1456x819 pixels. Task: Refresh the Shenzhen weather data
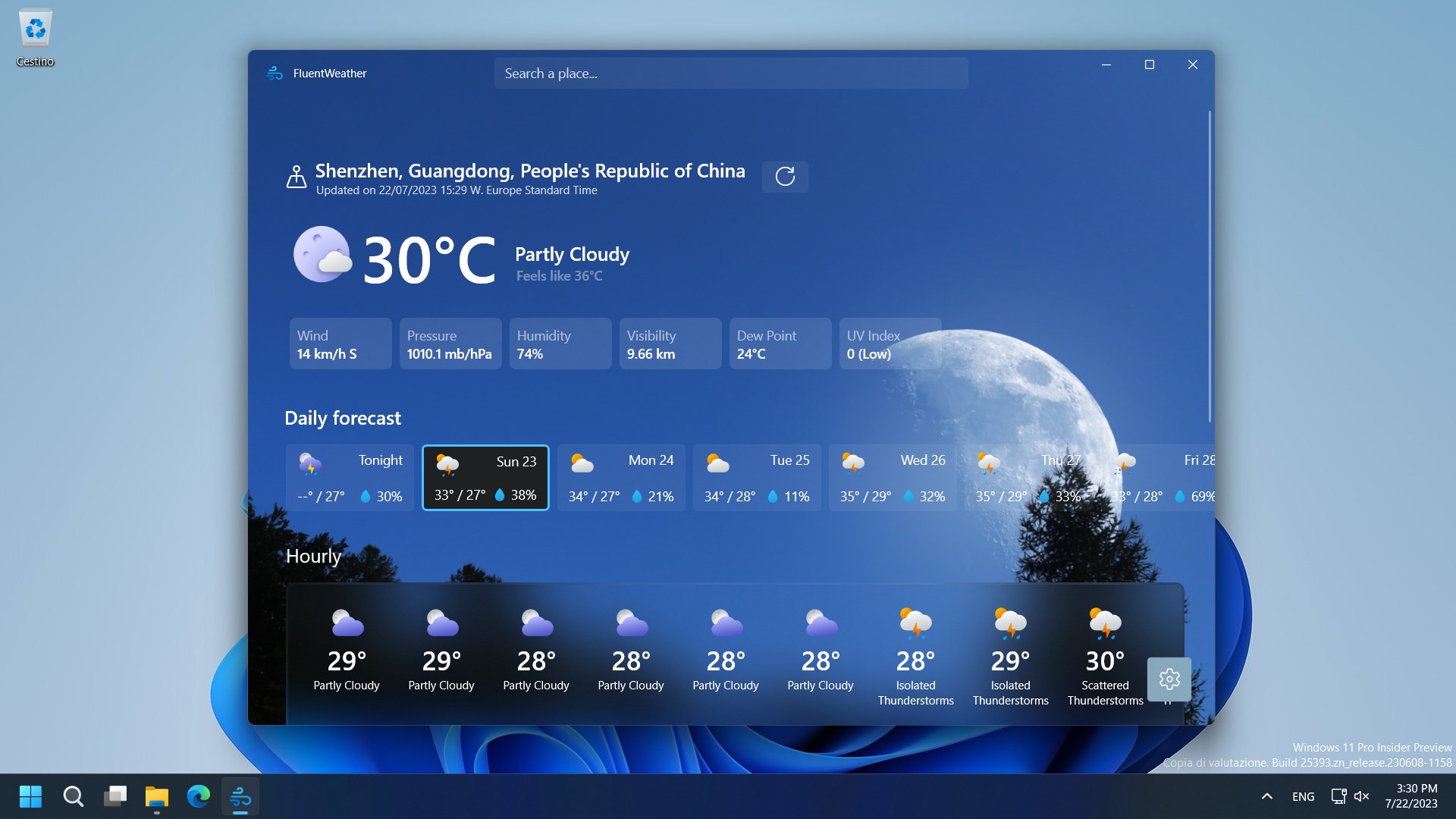tap(785, 177)
